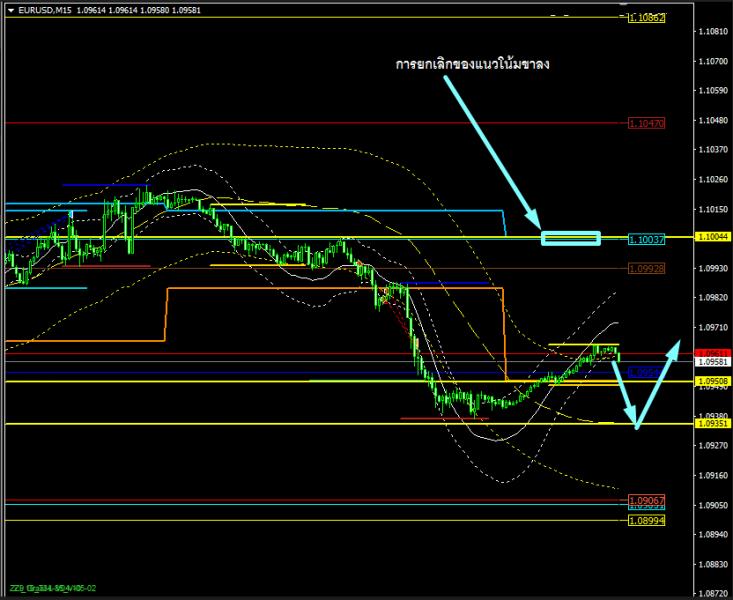Viewport: 733px width, 600px height.
Task: Click the 1.08940 price scale value
Action: [713, 534]
